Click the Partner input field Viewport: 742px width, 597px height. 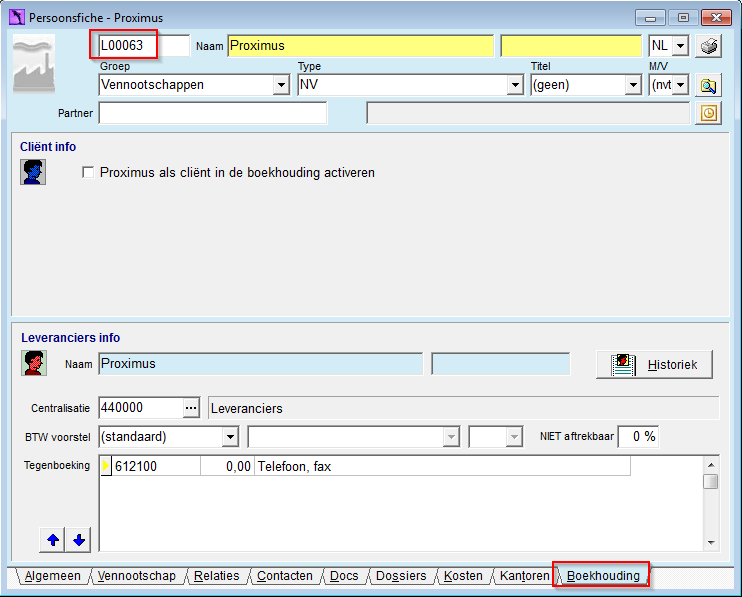(212, 113)
